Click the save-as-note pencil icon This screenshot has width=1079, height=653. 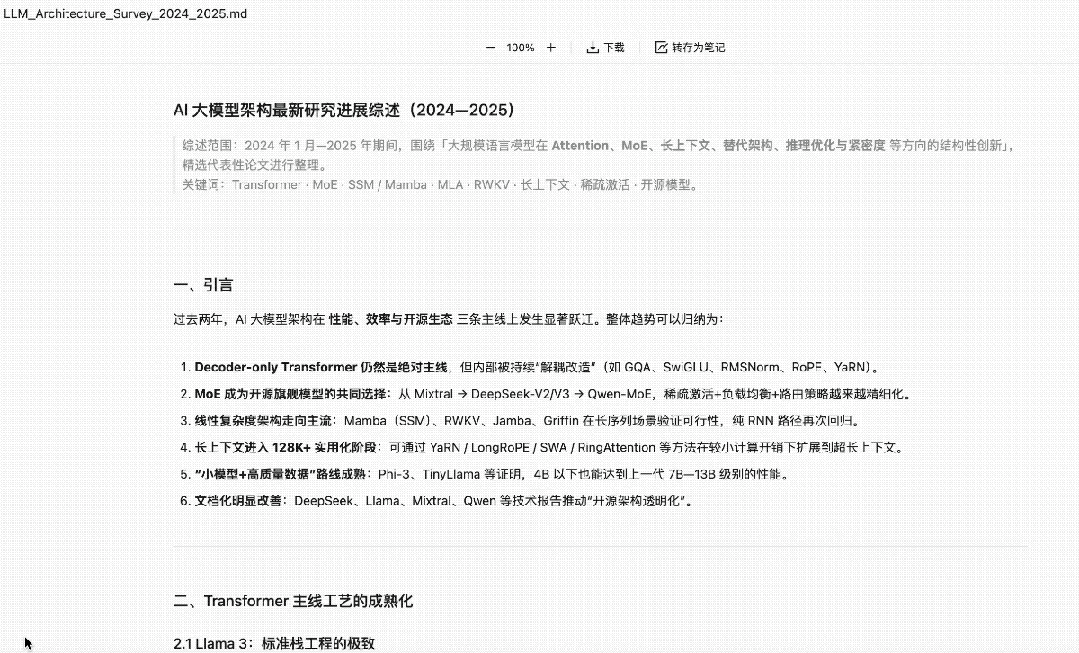point(661,47)
